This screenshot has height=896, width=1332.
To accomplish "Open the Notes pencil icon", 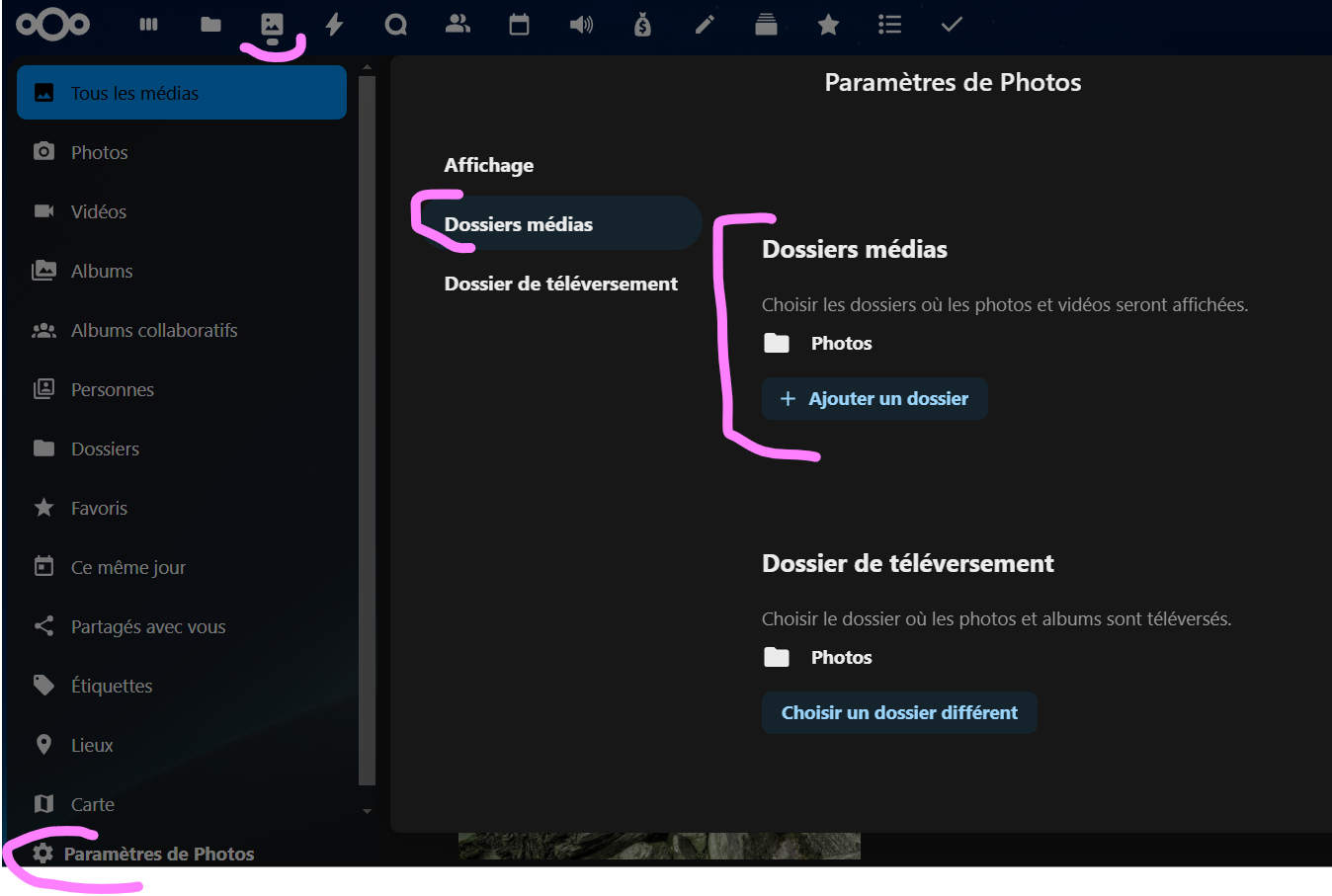I will (x=705, y=25).
